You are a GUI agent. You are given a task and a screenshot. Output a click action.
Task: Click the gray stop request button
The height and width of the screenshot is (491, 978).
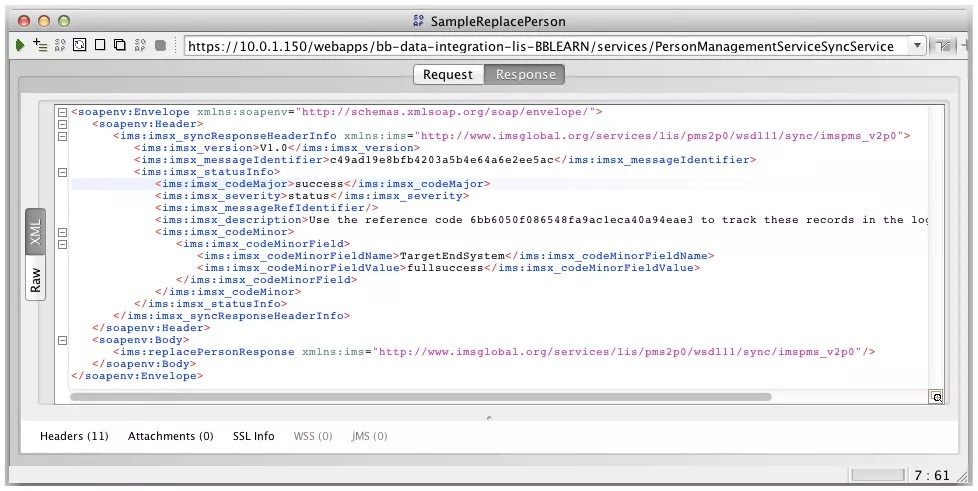coord(160,45)
